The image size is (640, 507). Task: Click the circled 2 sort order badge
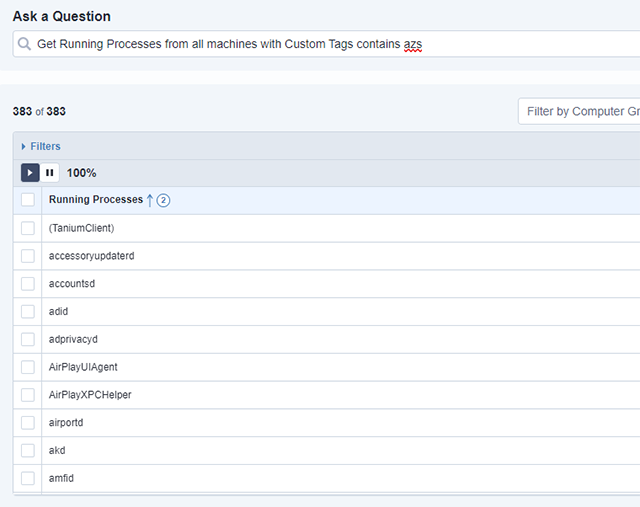(163, 200)
